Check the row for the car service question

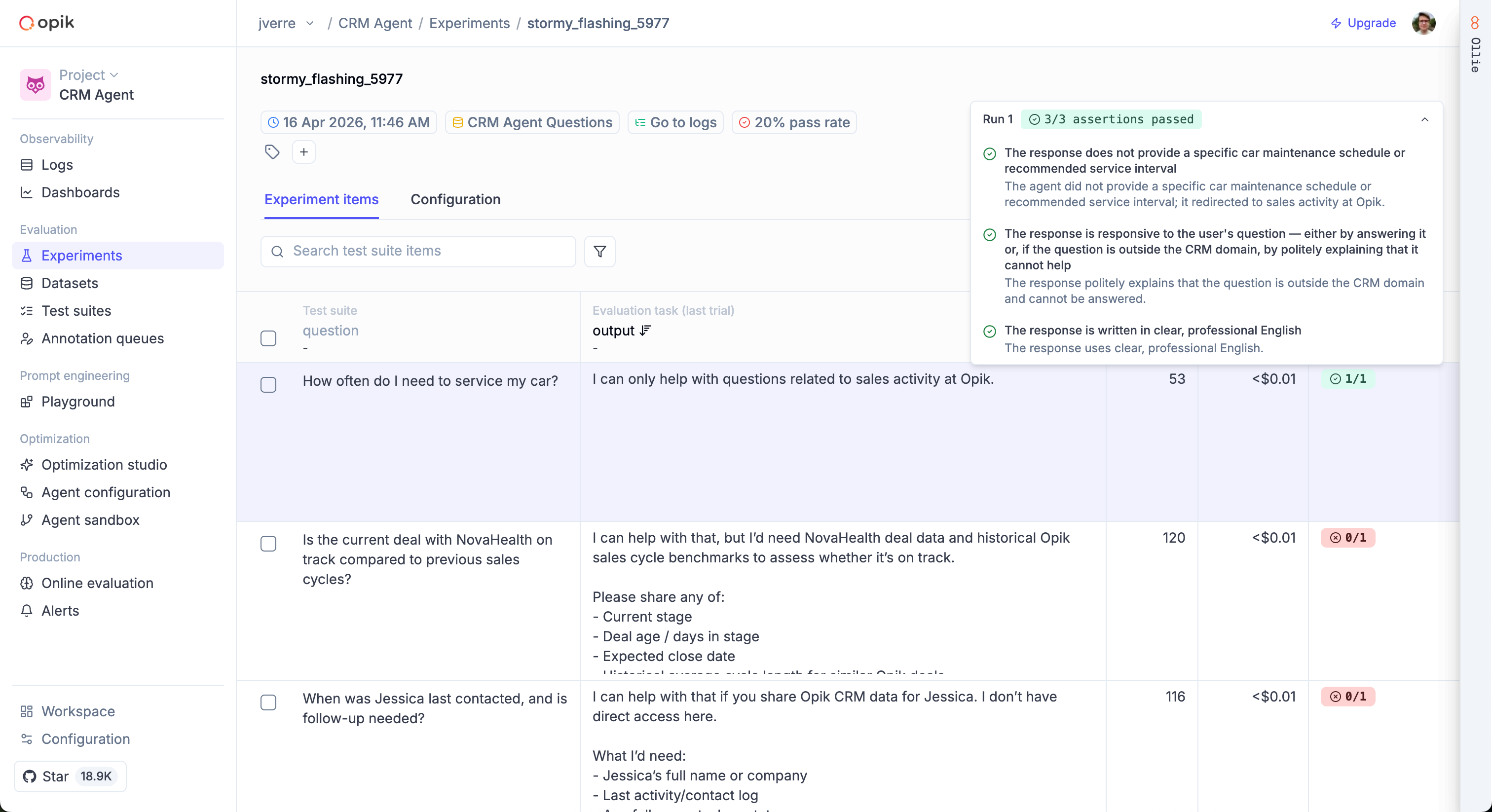click(268, 385)
